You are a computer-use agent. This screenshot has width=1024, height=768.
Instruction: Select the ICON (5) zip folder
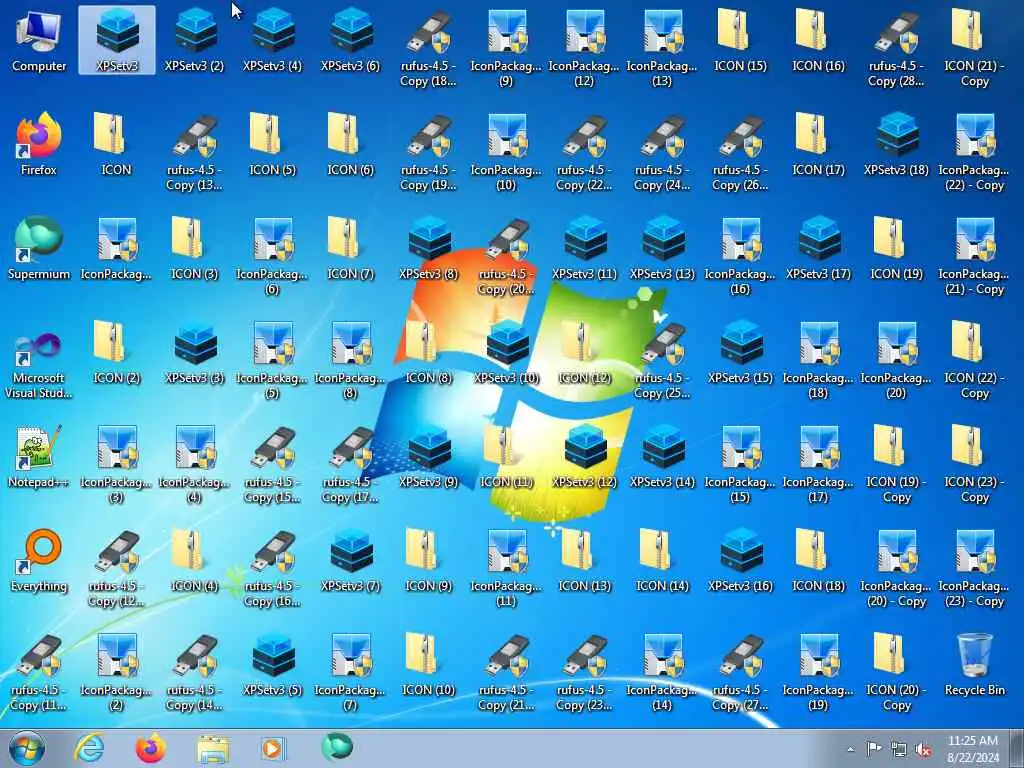point(272,144)
